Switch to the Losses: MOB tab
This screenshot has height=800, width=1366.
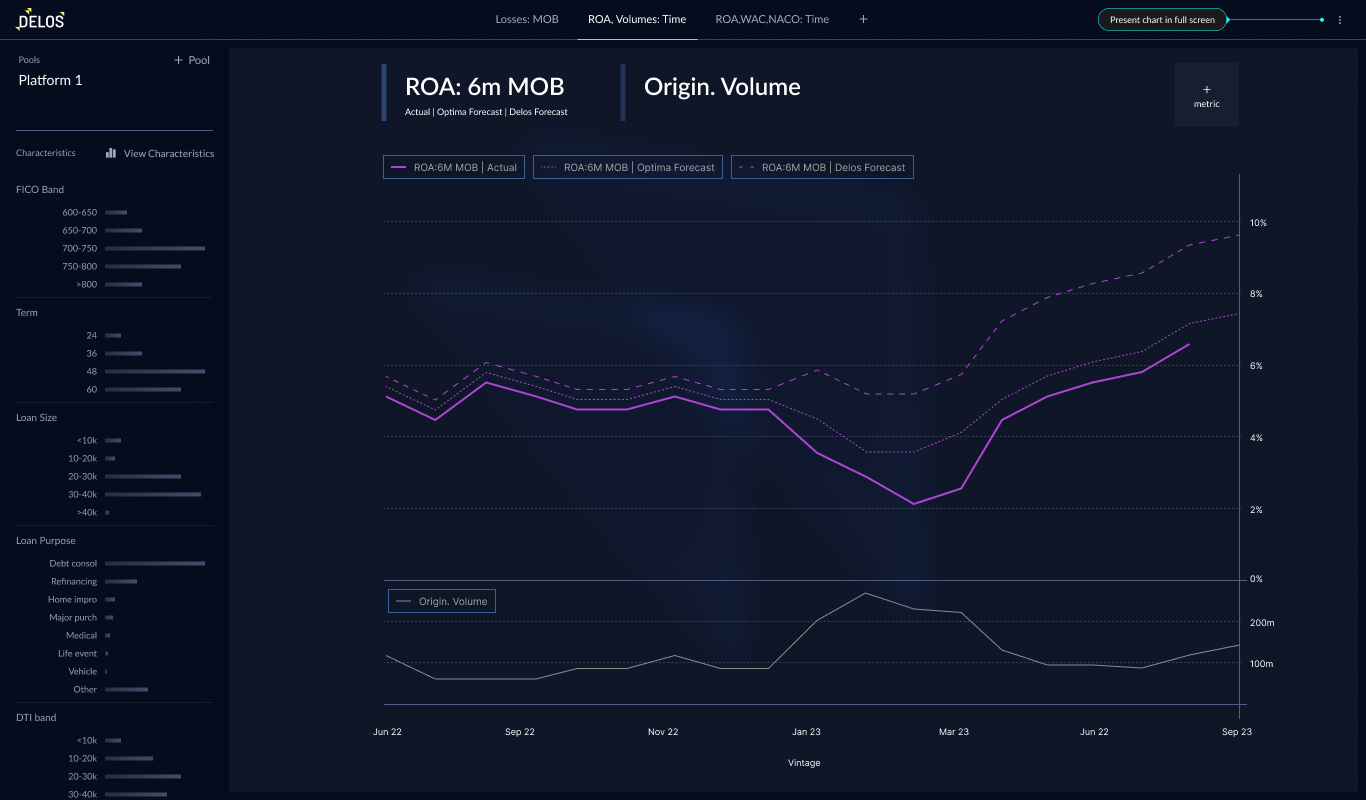(x=527, y=19)
